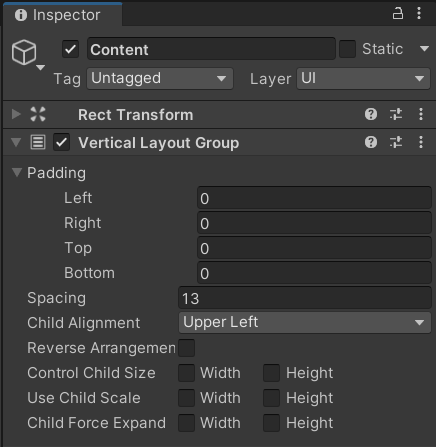Click the Padding Right value field

(314, 223)
